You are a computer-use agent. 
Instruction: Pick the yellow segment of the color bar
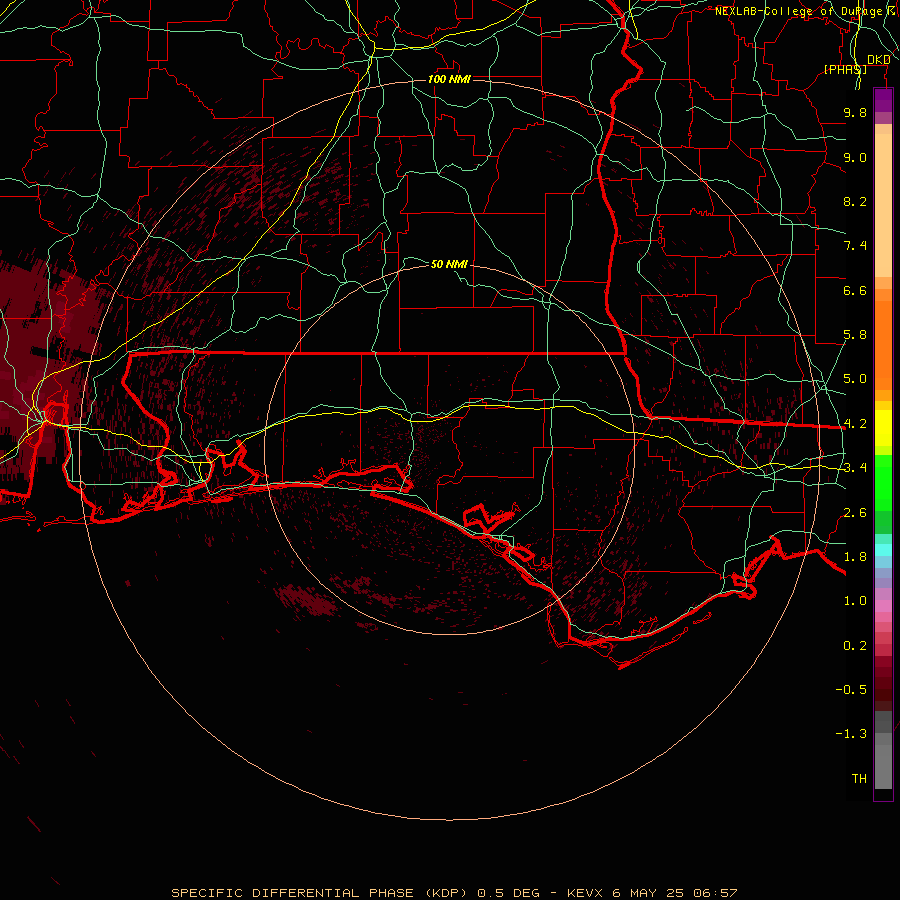click(883, 428)
